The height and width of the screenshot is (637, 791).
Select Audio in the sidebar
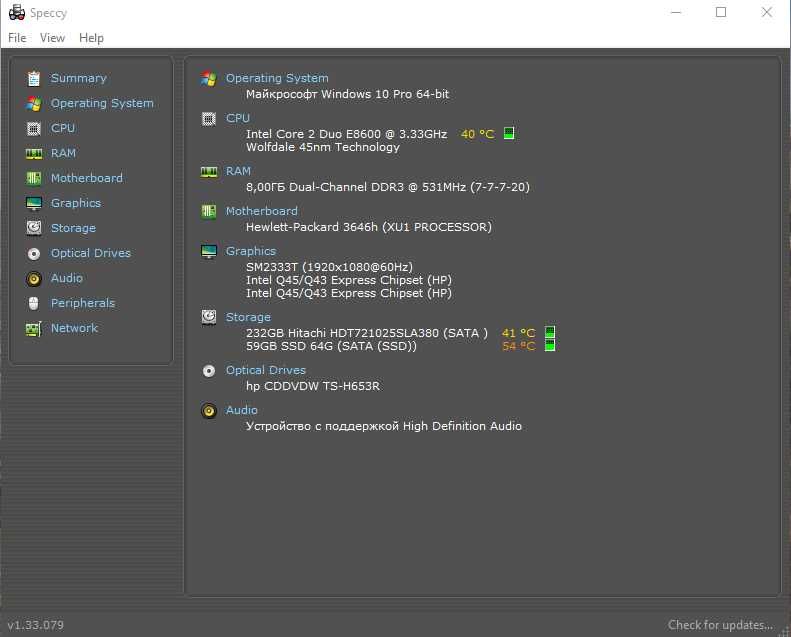tap(67, 278)
